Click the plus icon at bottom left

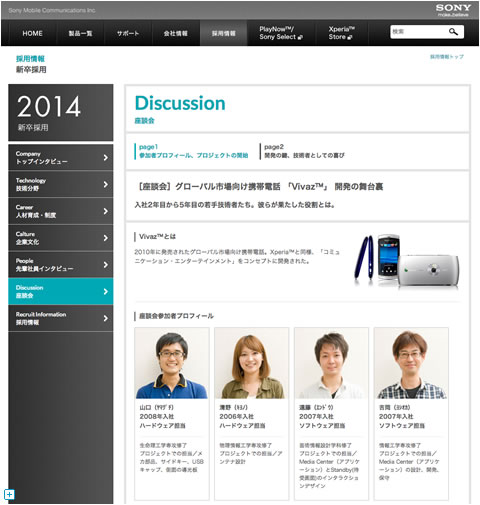[9, 494]
